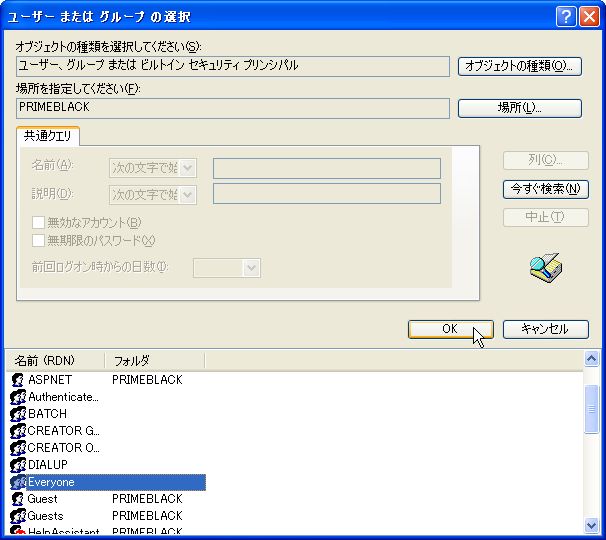This screenshot has height=540, width=606.
Task: Click the Everyone group icon
Action: 17,482
